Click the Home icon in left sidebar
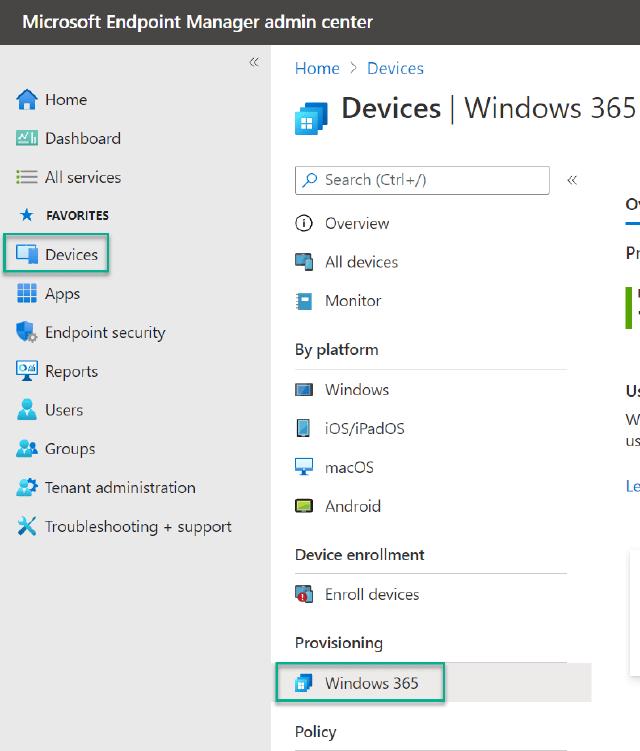640x751 pixels. pyautogui.click(x=27, y=100)
